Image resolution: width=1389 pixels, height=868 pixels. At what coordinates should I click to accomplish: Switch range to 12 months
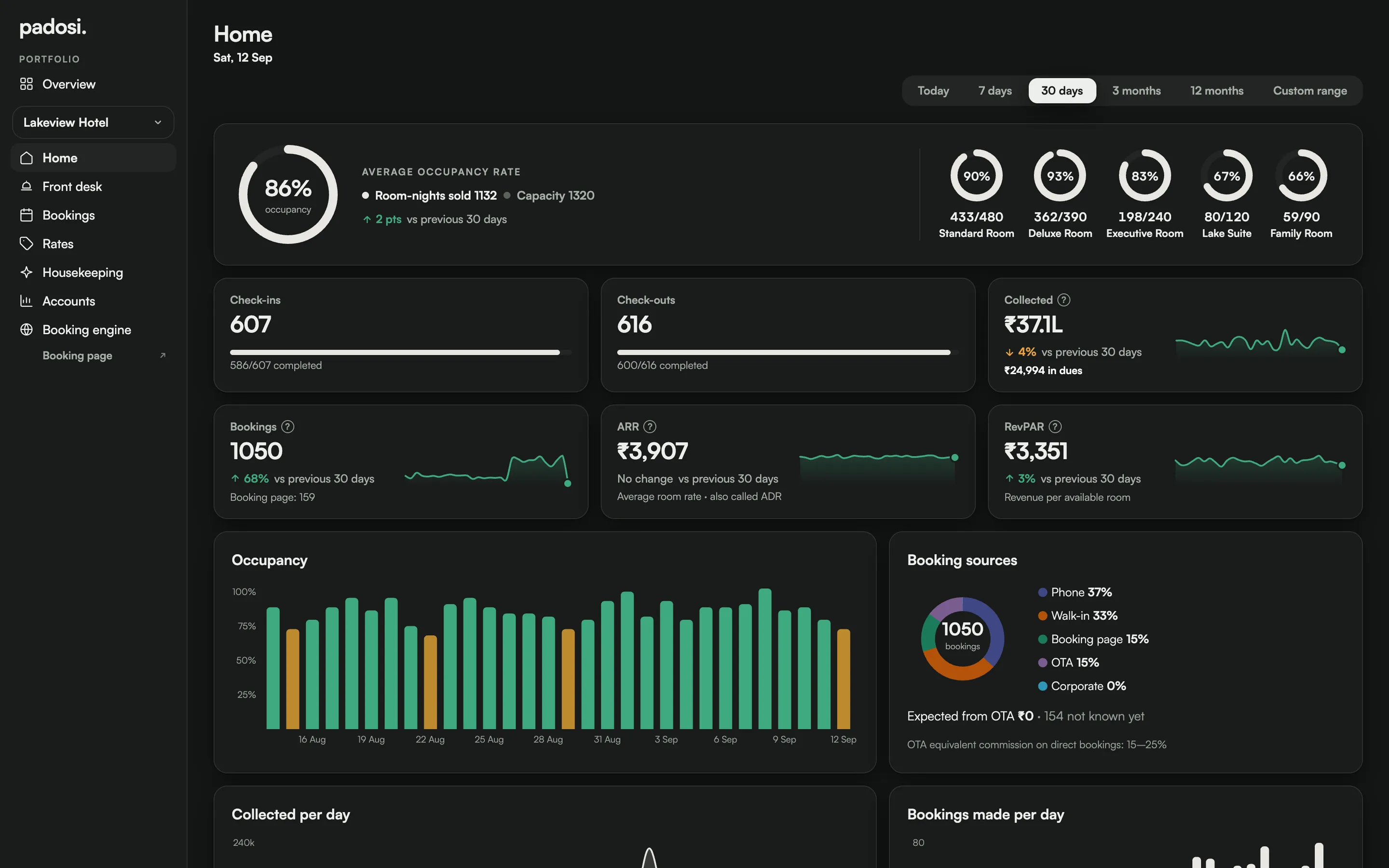(1216, 91)
